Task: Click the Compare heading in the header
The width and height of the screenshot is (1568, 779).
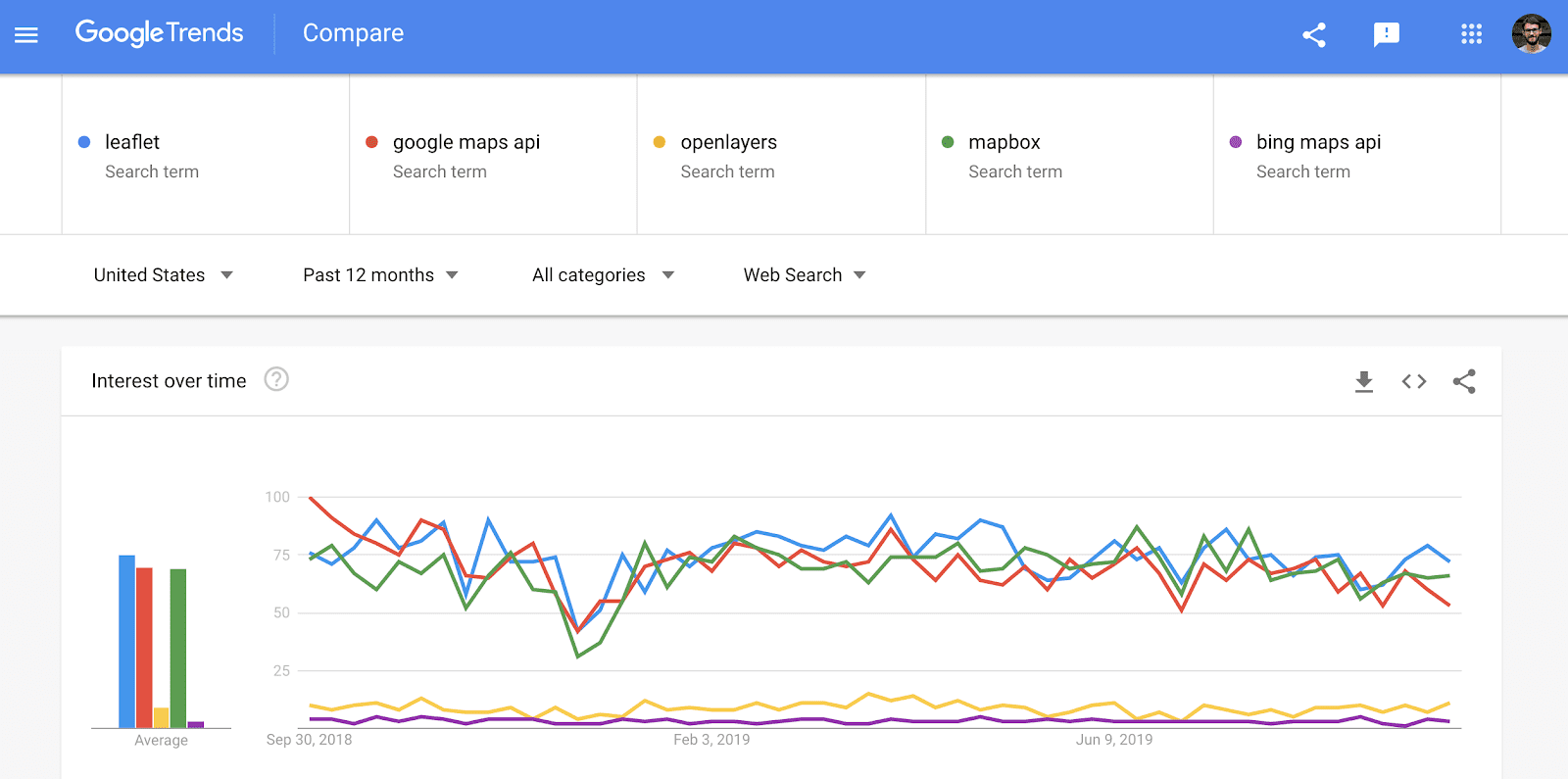Action: click(353, 32)
